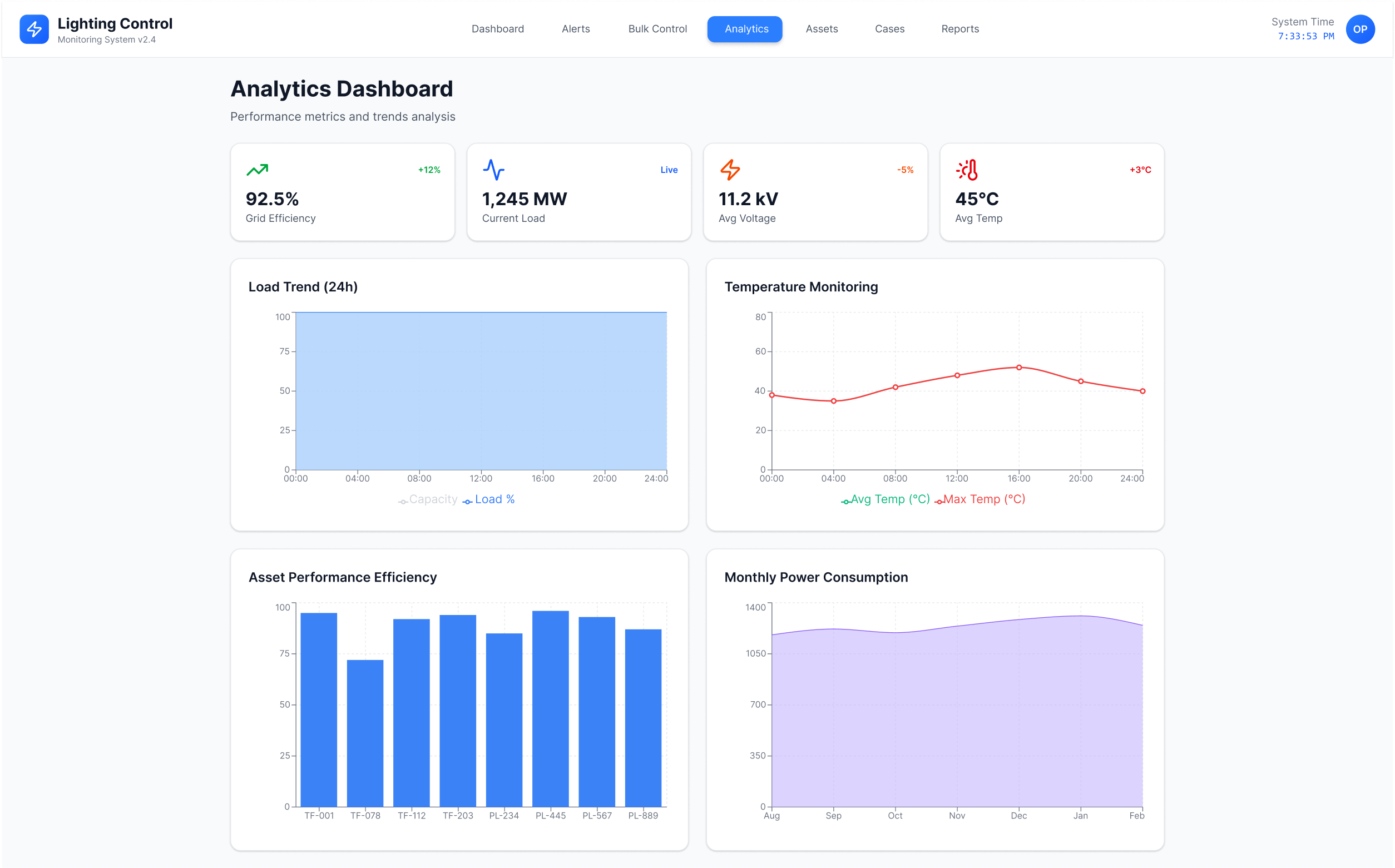The width and height of the screenshot is (1395, 868).
Task: Click the system time 7:33:53 PM
Action: (1305, 36)
